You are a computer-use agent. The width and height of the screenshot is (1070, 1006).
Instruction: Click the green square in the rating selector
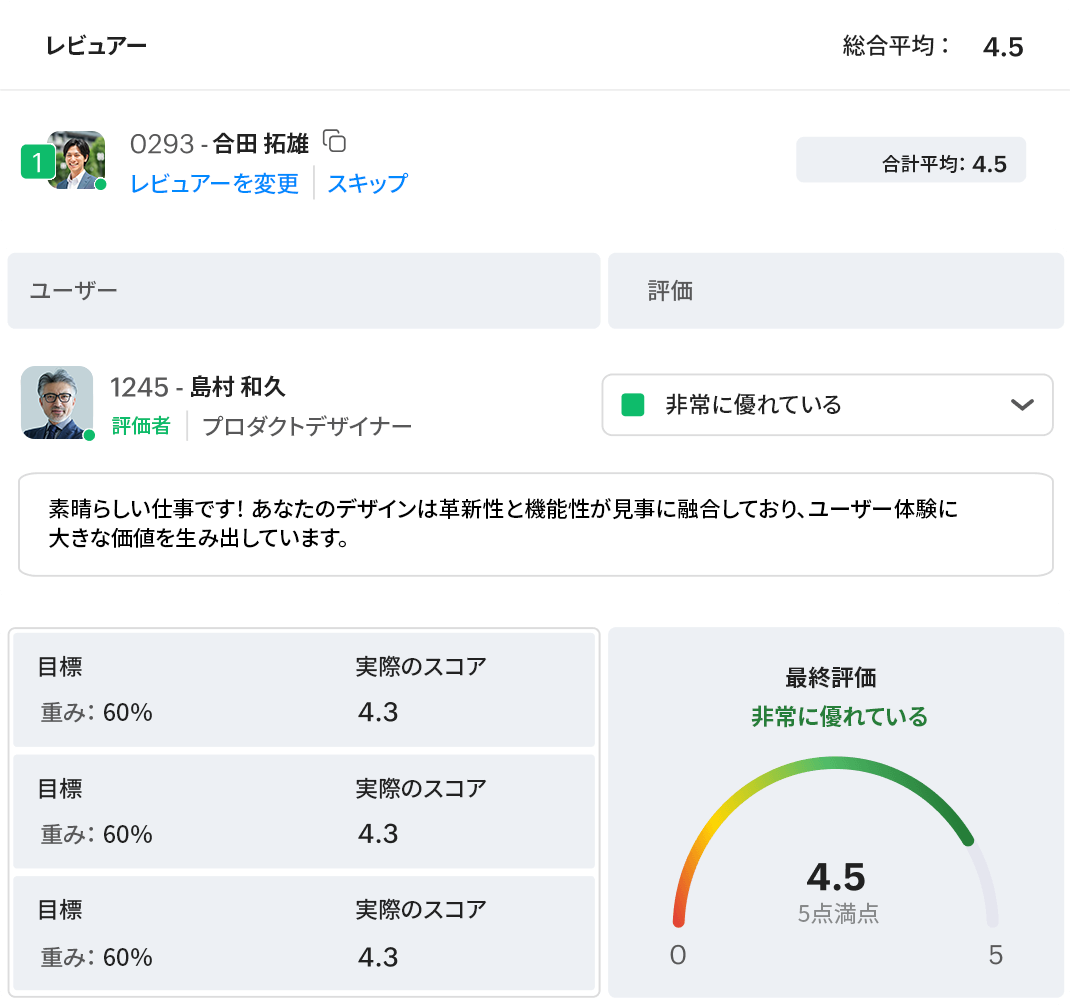coord(630,404)
